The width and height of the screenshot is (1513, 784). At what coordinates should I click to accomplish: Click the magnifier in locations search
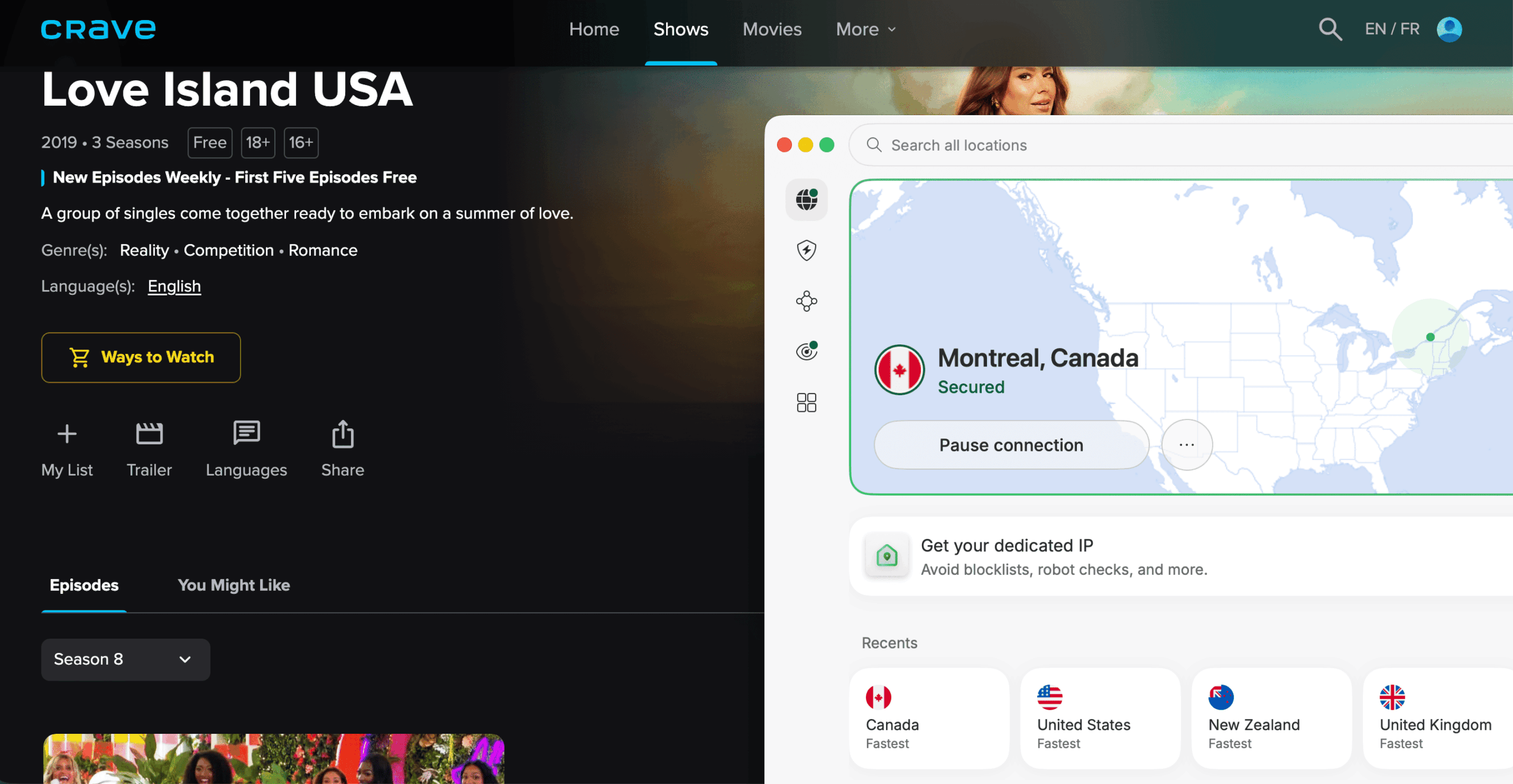pos(874,145)
